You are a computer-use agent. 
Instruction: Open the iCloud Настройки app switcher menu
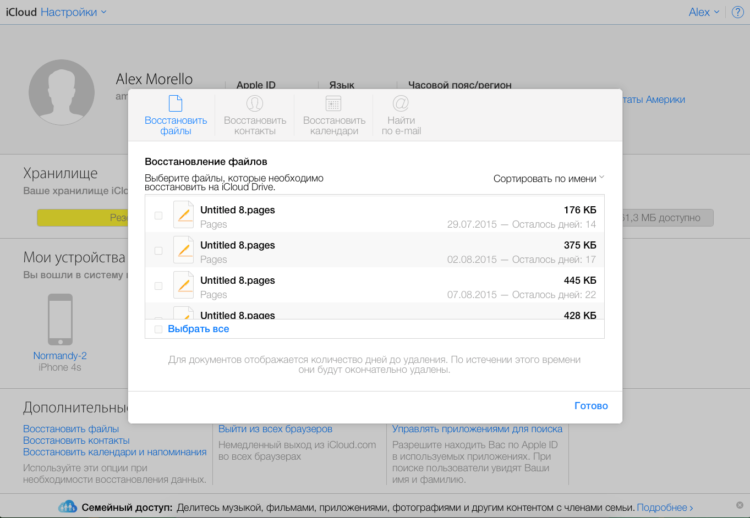73,12
